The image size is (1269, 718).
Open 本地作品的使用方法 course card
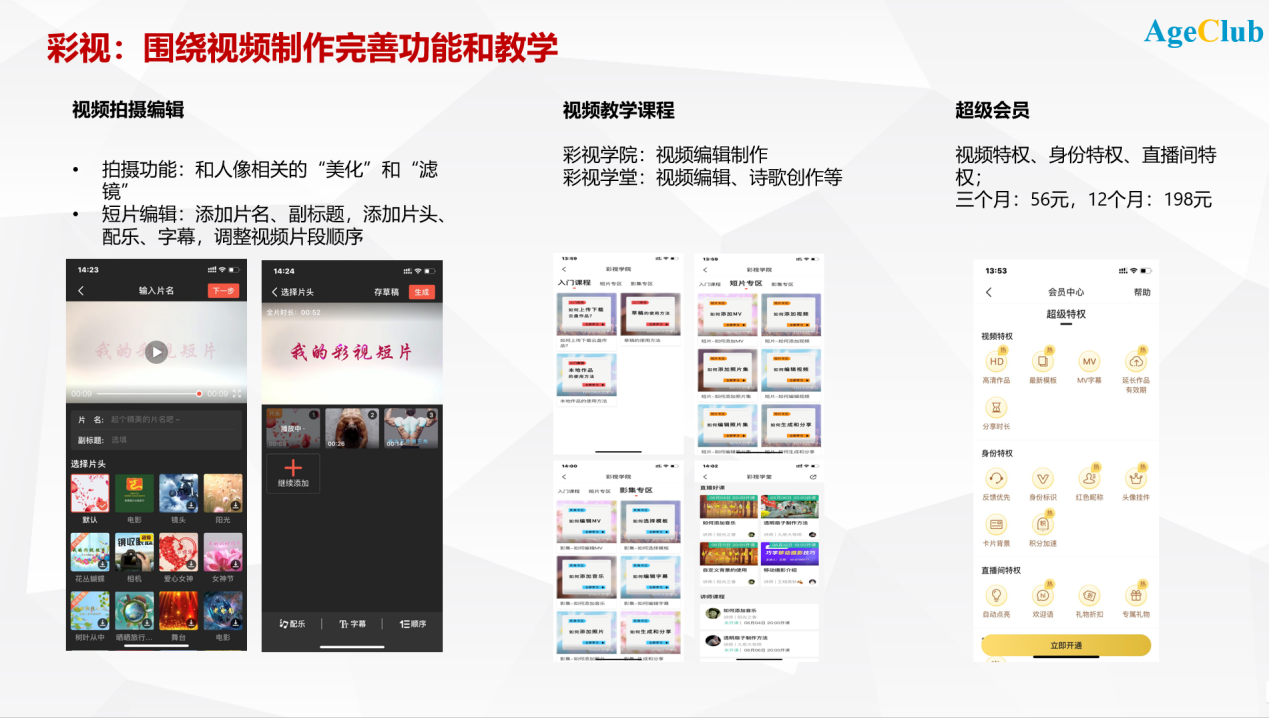(587, 378)
